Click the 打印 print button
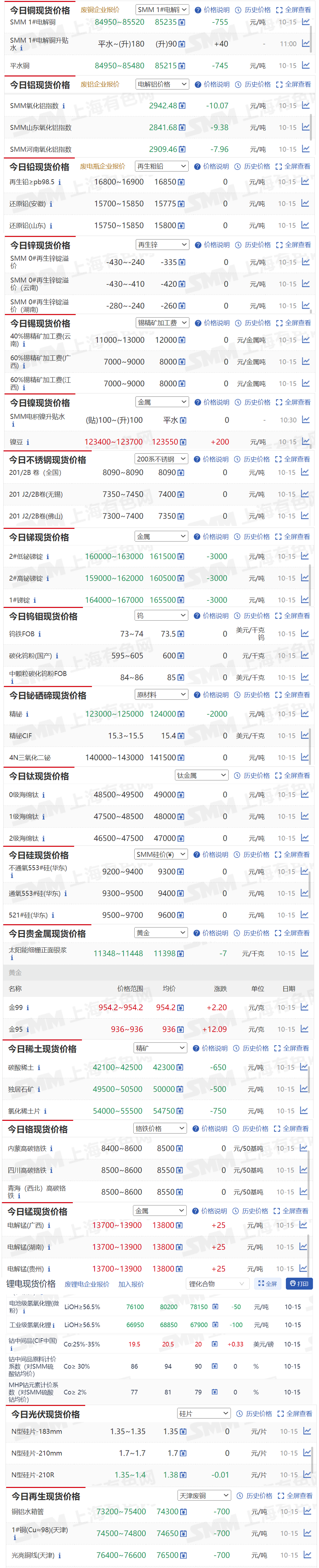This screenshot has width=319, height=1568. 299,1283
